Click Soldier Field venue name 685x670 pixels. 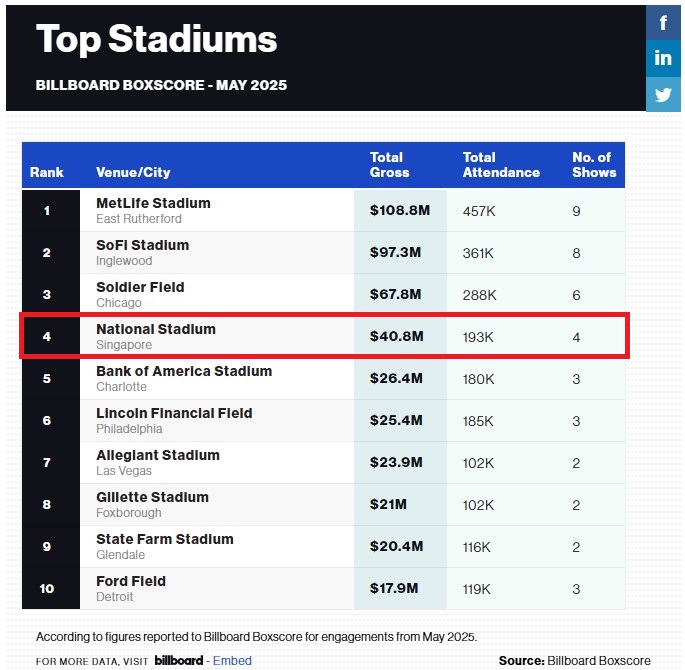[140, 287]
